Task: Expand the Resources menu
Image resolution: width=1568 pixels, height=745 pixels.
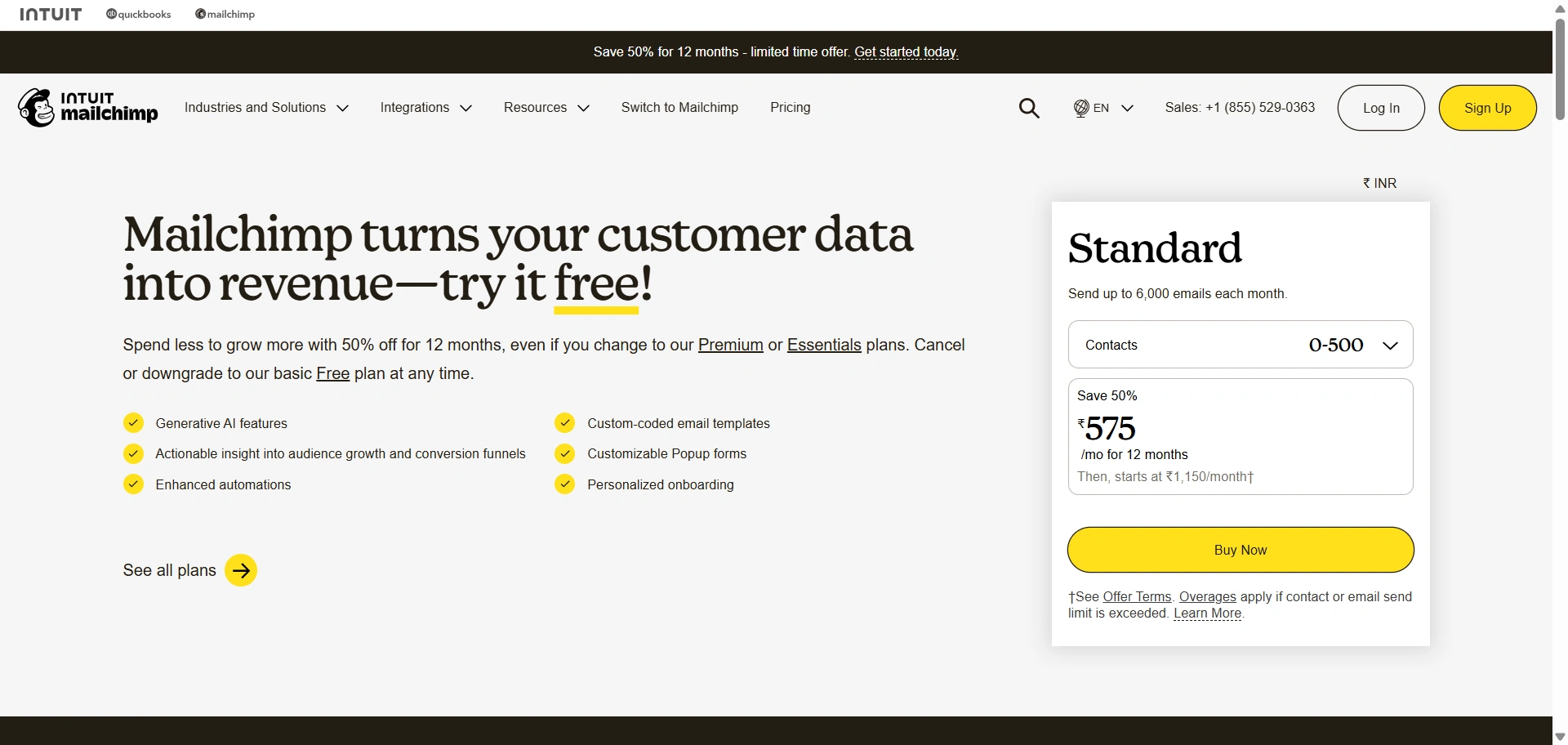Action: [546, 108]
